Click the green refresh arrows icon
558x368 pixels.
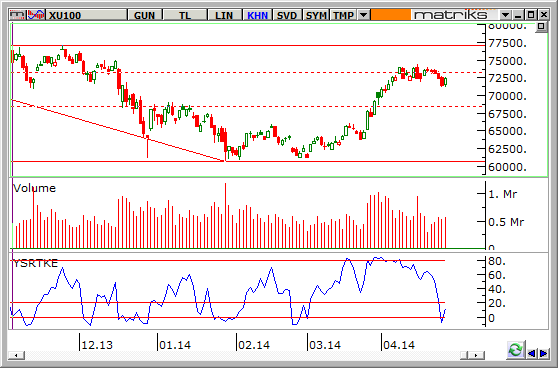click(x=515, y=349)
